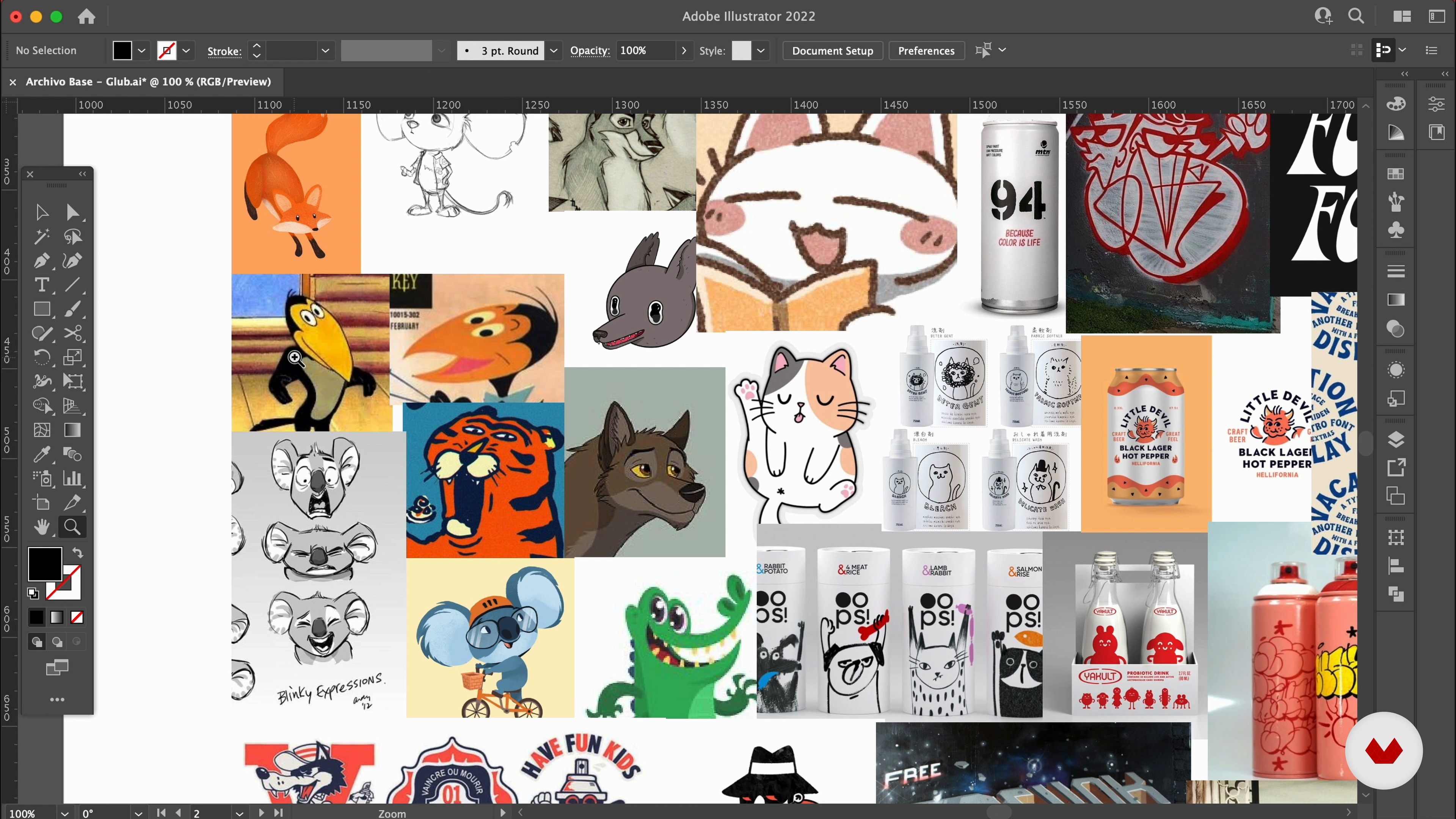Set fill to None in Tools panel
This screenshot has width=1456, height=819.
click(77, 617)
